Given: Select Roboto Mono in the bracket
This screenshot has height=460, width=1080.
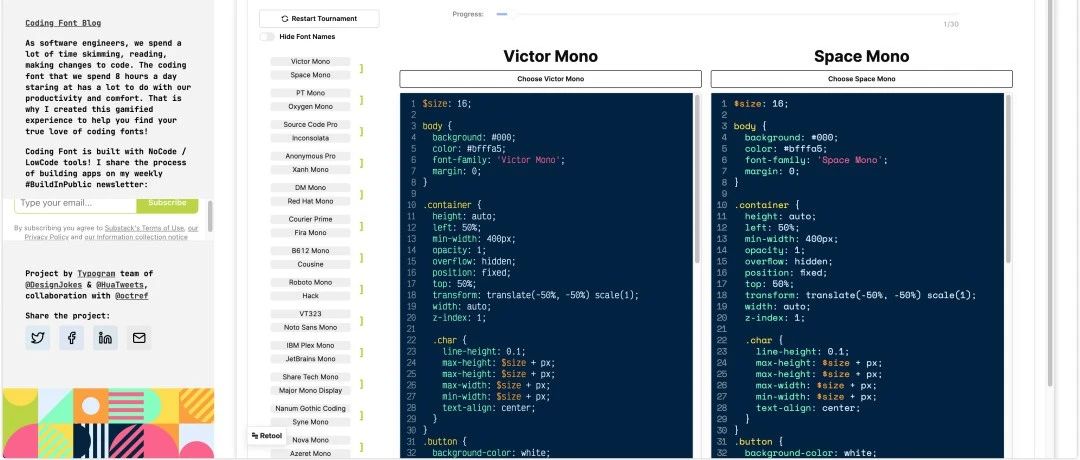Looking at the screenshot, I should point(311,282).
